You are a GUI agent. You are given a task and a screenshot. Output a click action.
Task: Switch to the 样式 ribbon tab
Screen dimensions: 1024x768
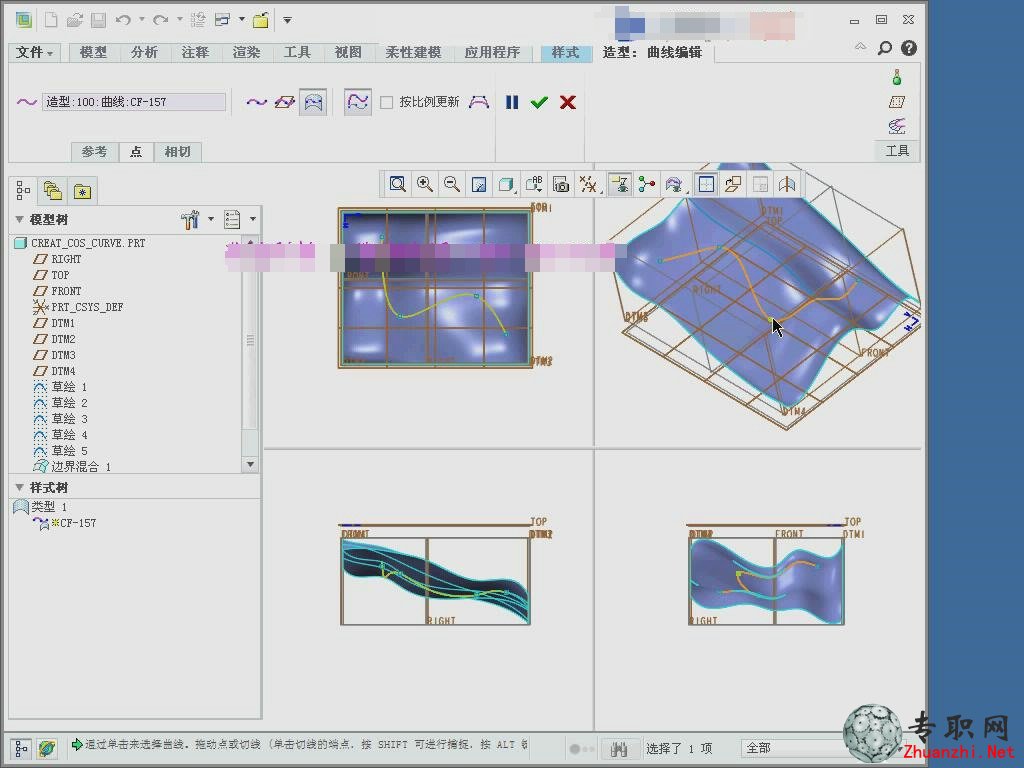coord(566,52)
